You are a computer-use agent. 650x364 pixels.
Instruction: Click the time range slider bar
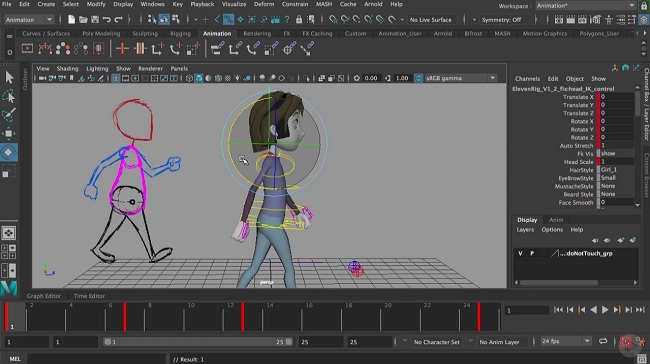[198, 342]
